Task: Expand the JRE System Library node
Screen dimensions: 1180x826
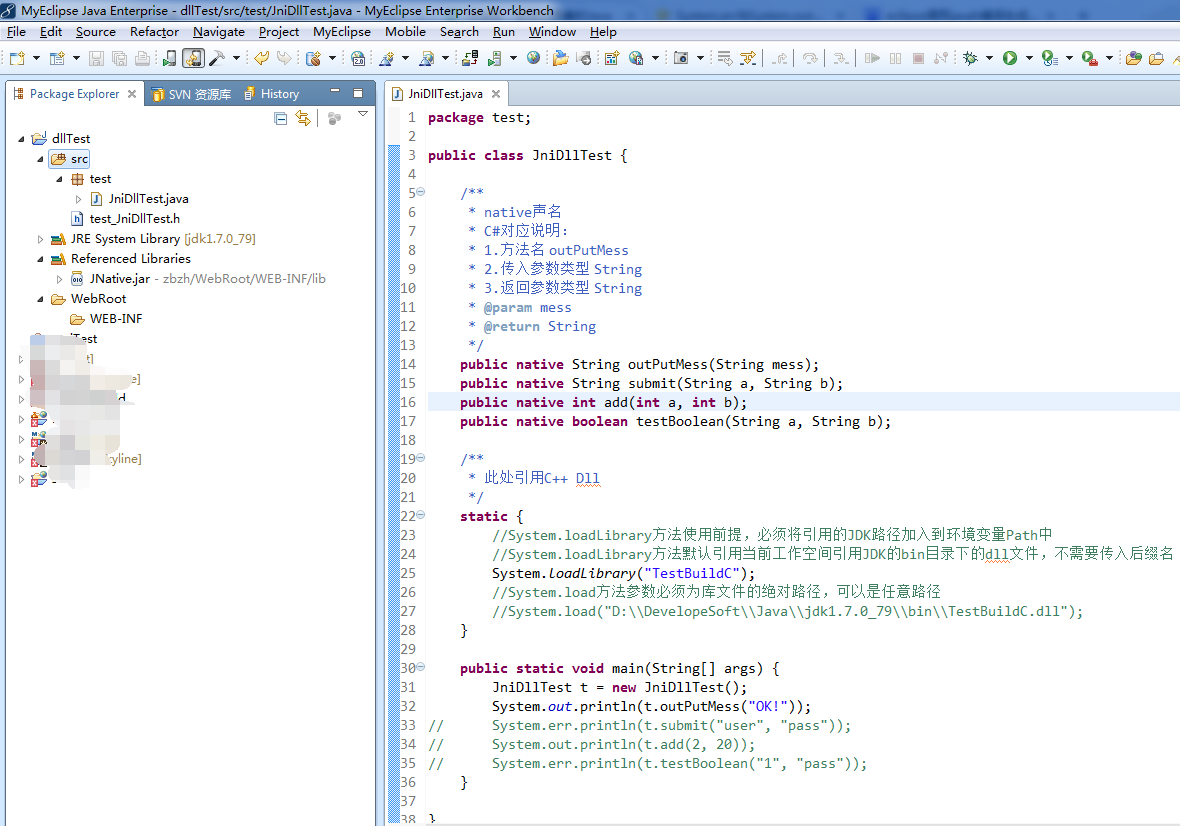Action: (x=40, y=239)
